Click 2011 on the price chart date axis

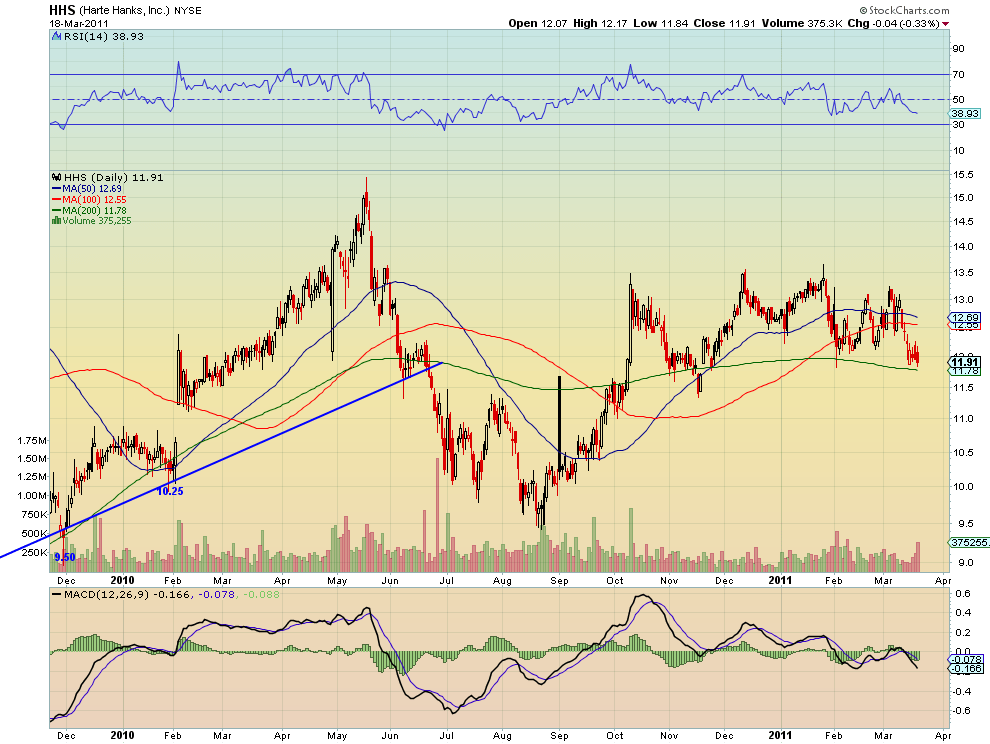(780, 580)
